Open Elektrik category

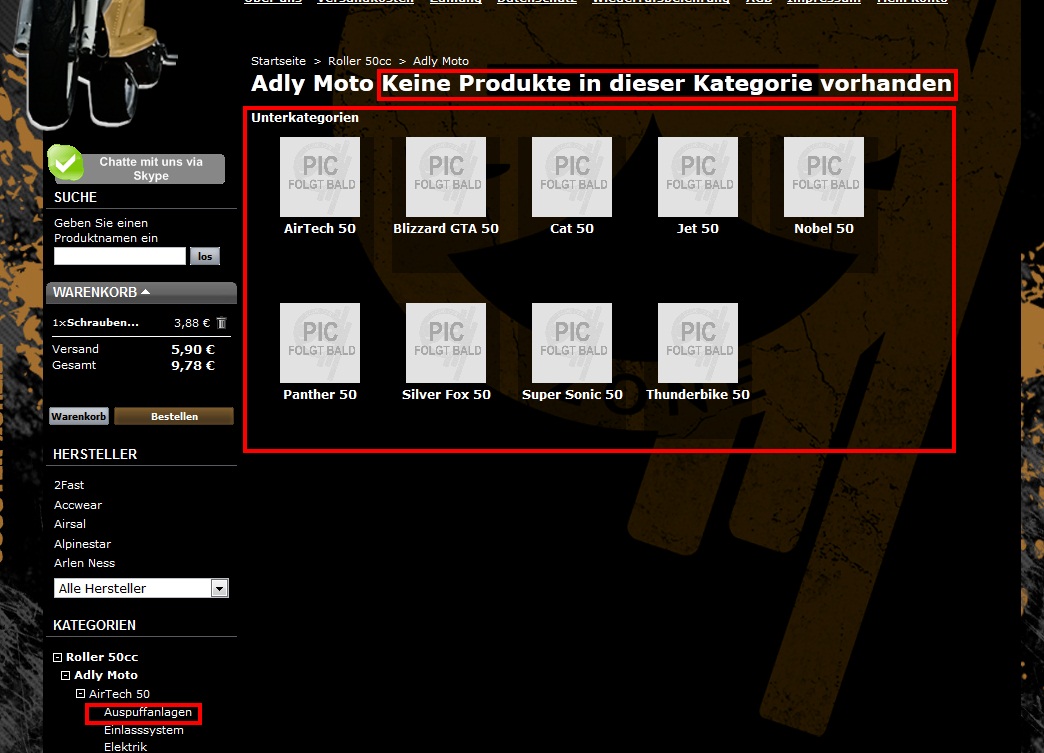click(125, 746)
